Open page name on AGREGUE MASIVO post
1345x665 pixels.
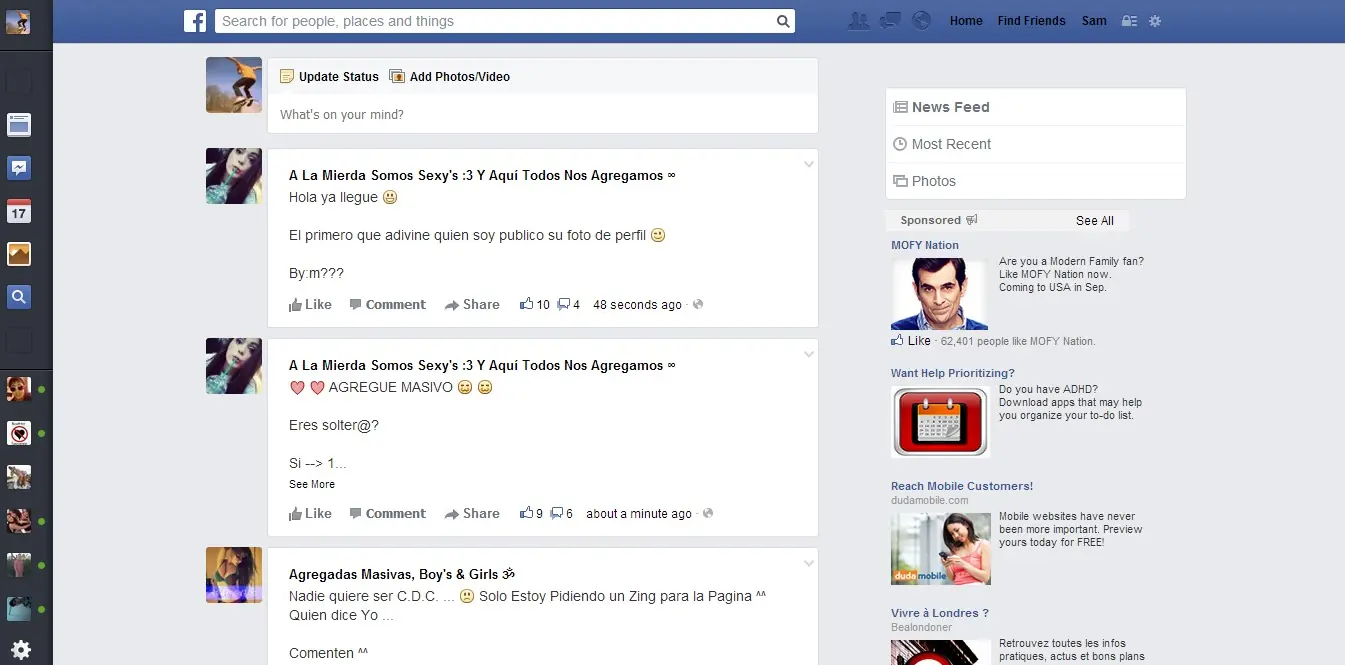[x=482, y=365]
